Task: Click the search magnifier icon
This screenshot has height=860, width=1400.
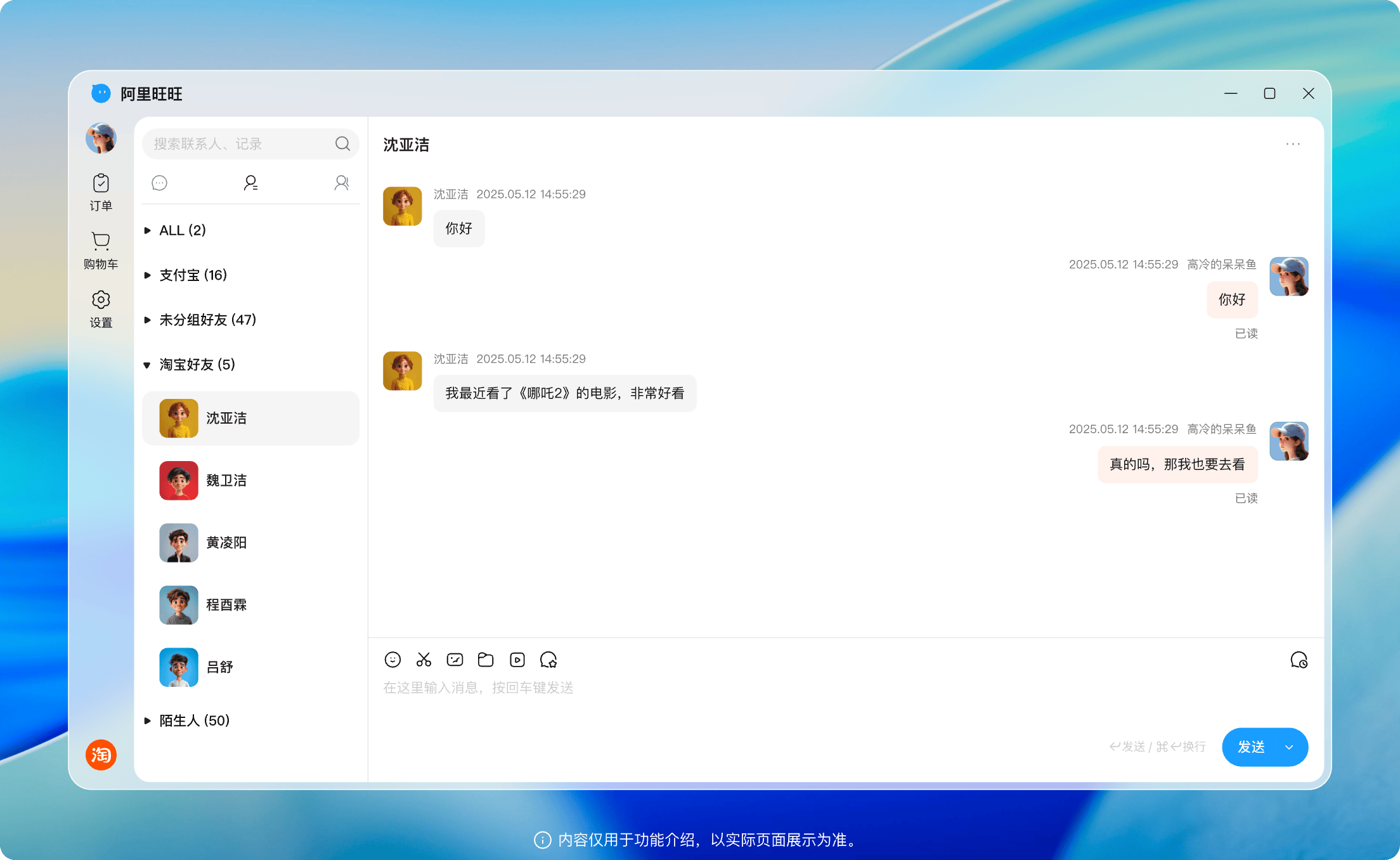Action: tap(342, 144)
